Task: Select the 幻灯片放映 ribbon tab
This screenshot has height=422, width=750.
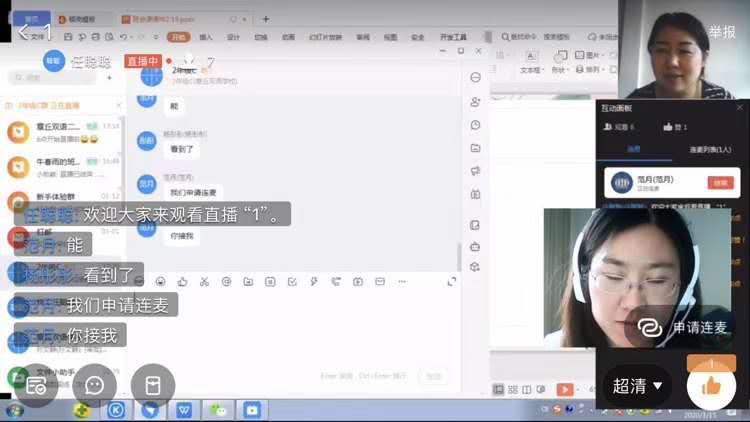Action: [x=325, y=37]
